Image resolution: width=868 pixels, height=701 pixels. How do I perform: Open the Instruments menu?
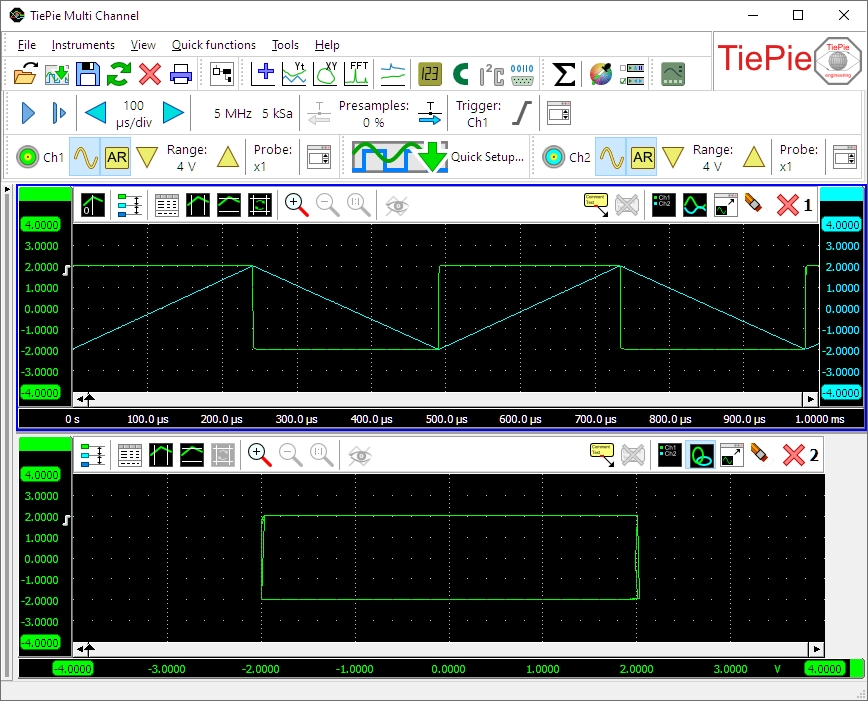[x=83, y=45]
